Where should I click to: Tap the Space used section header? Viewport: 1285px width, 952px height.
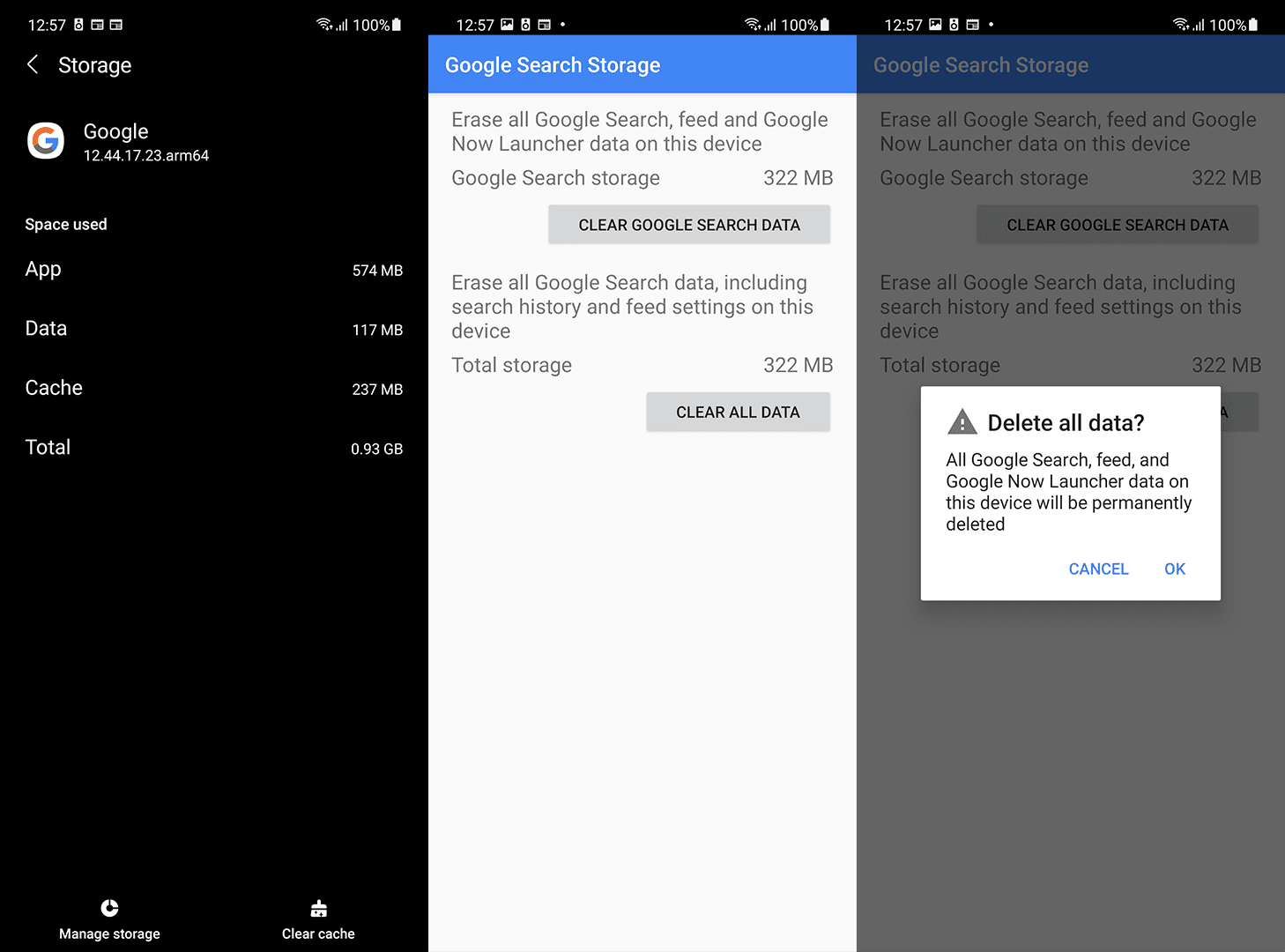[x=66, y=224]
